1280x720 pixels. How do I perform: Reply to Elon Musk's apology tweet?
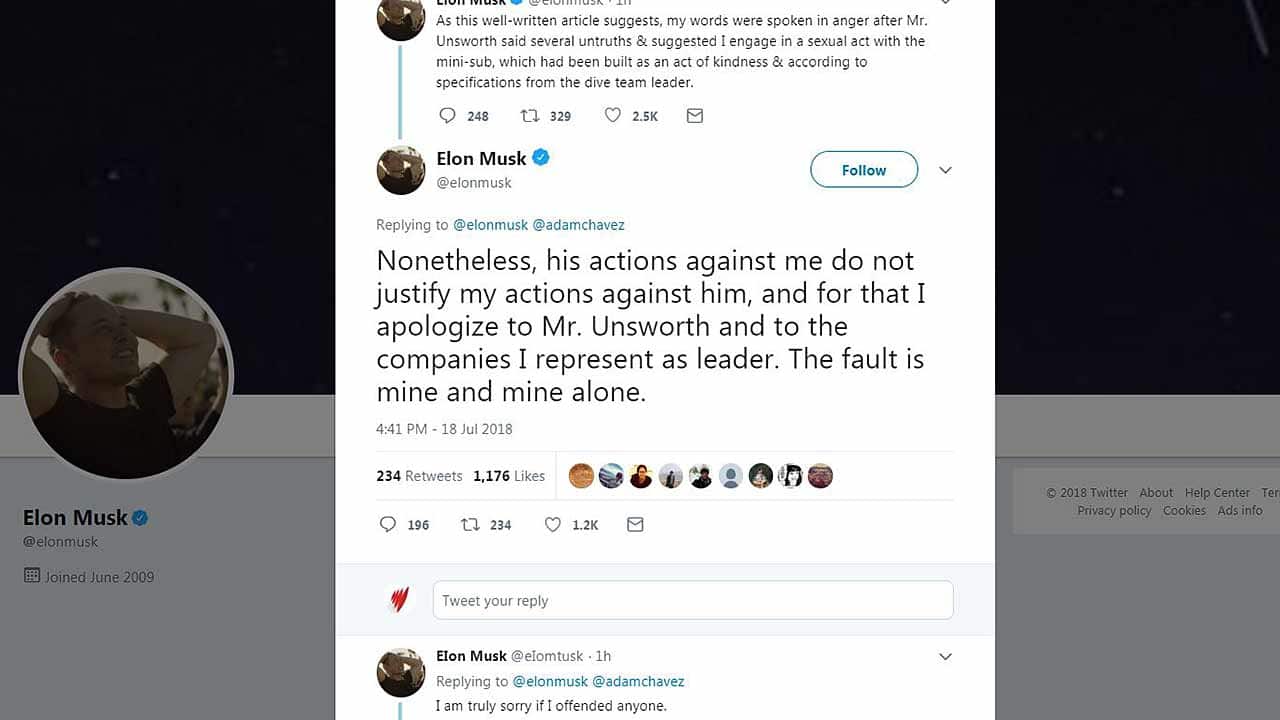(x=388, y=524)
